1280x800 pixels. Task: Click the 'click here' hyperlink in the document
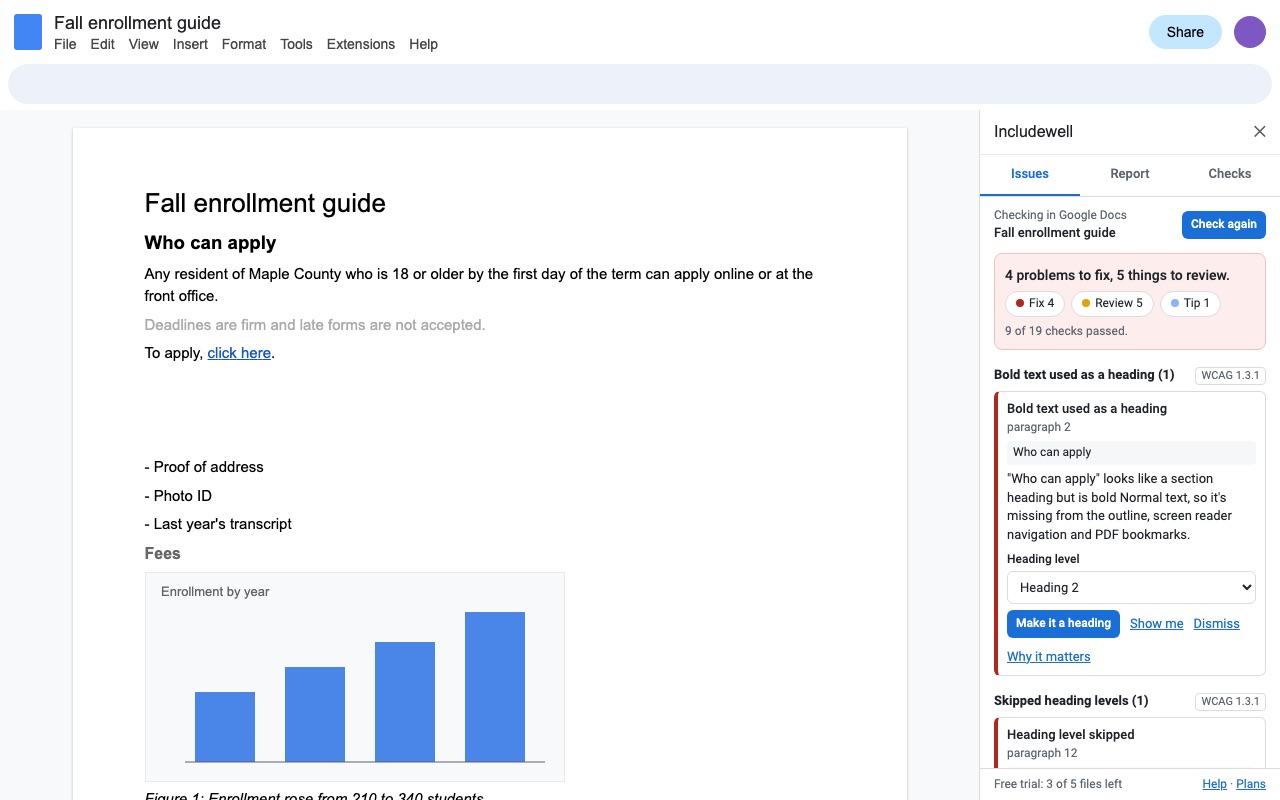239,353
